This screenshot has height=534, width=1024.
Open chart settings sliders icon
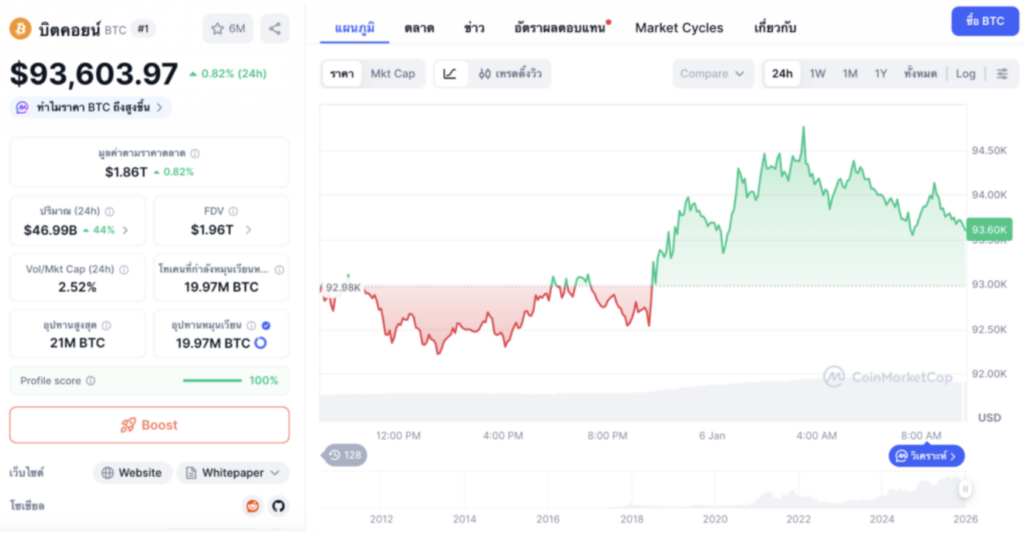[1002, 73]
